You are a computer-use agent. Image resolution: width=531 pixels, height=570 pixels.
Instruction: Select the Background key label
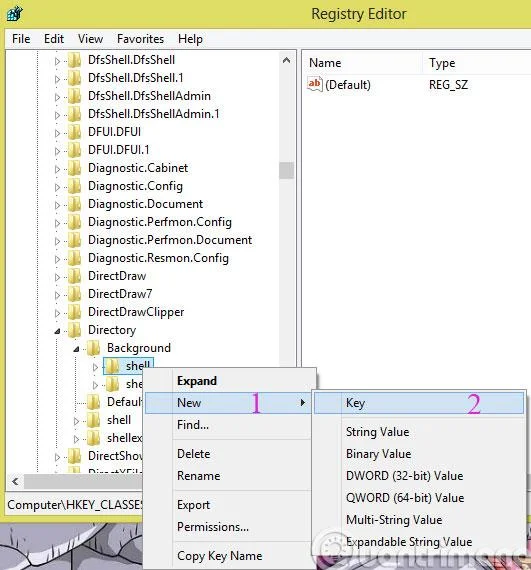[138, 348]
